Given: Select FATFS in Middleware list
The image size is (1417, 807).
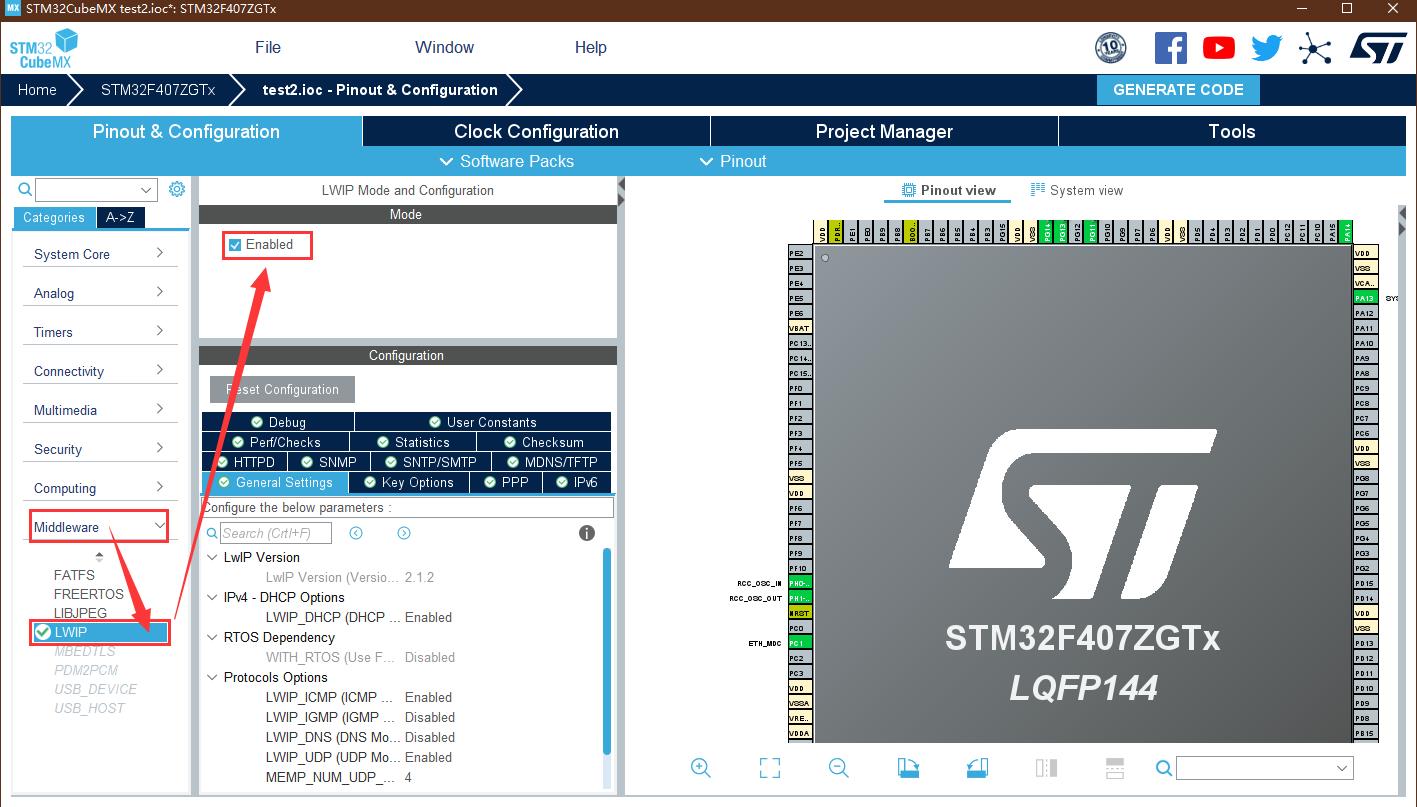Looking at the screenshot, I should click(x=74, y=575).
